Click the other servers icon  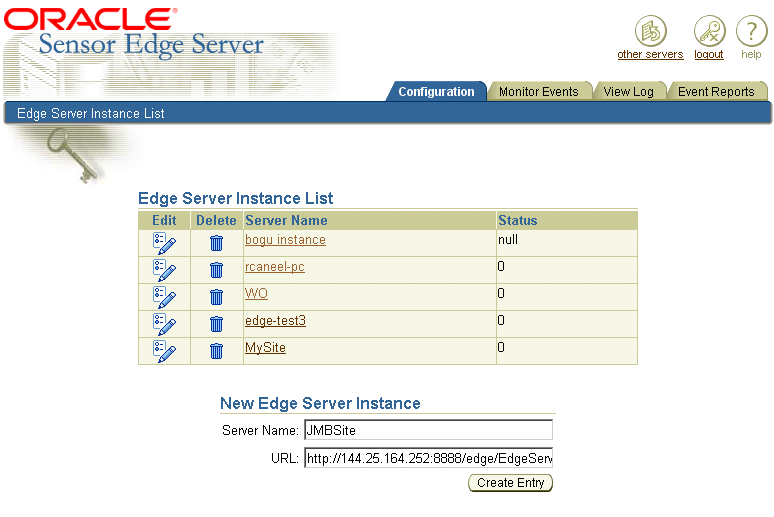pyautogui.click(x=650, y=31)
